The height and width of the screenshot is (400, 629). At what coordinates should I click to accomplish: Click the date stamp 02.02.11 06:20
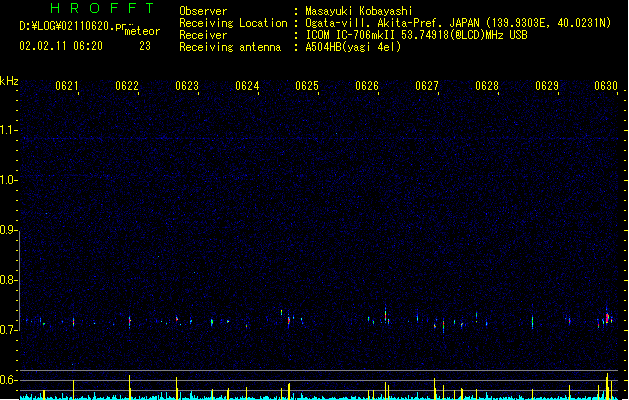coord(61,46)
